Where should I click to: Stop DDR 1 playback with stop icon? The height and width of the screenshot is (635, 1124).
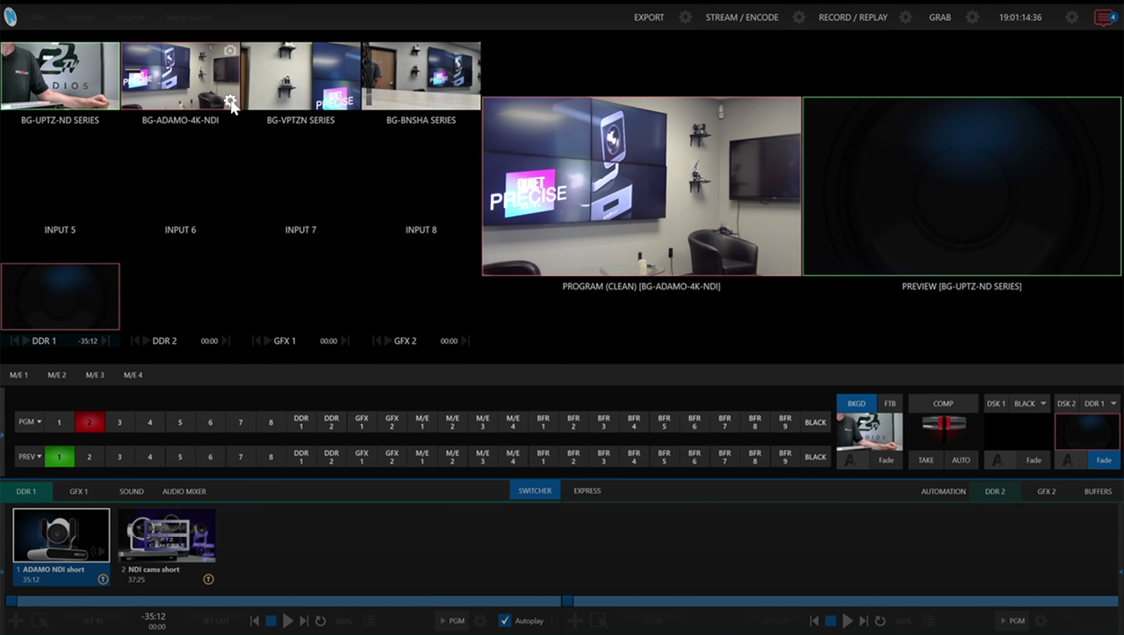[271, 621]
